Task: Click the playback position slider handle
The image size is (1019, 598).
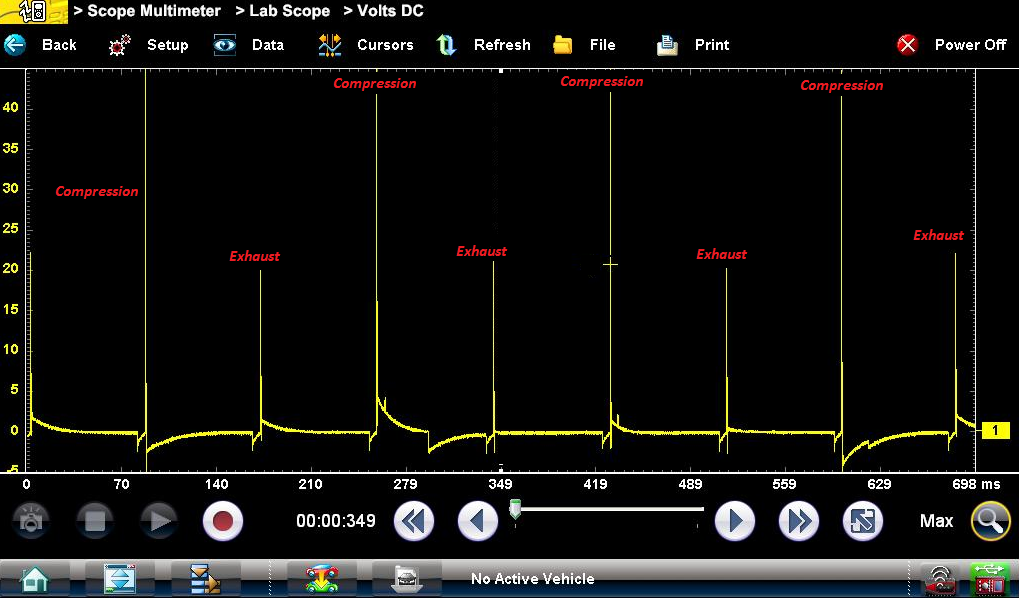Action: [515, 509]
